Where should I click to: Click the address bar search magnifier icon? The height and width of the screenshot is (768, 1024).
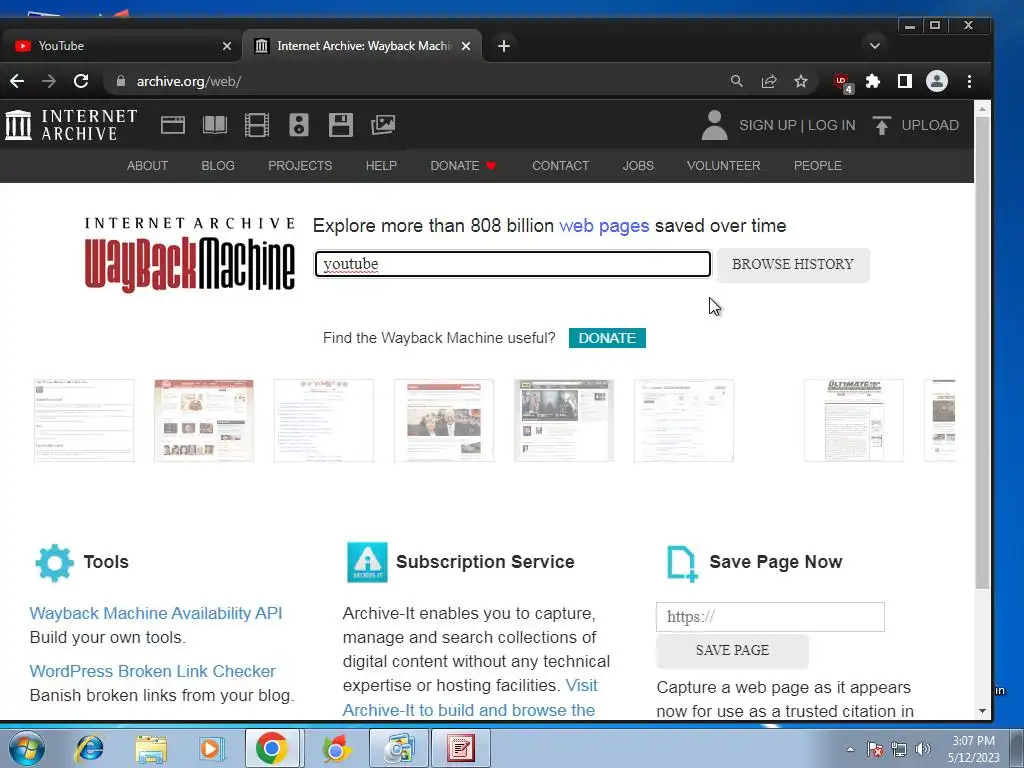point(737,81)
